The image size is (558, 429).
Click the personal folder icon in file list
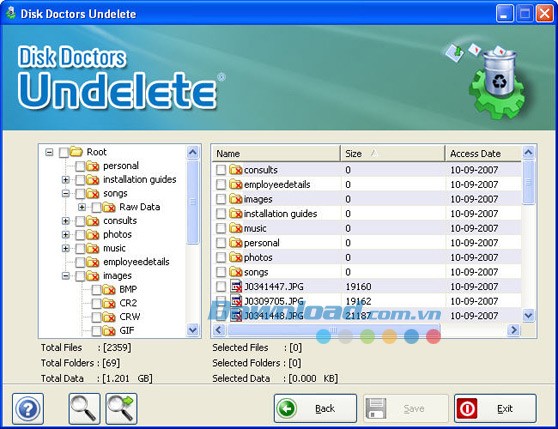pos(236,243)
